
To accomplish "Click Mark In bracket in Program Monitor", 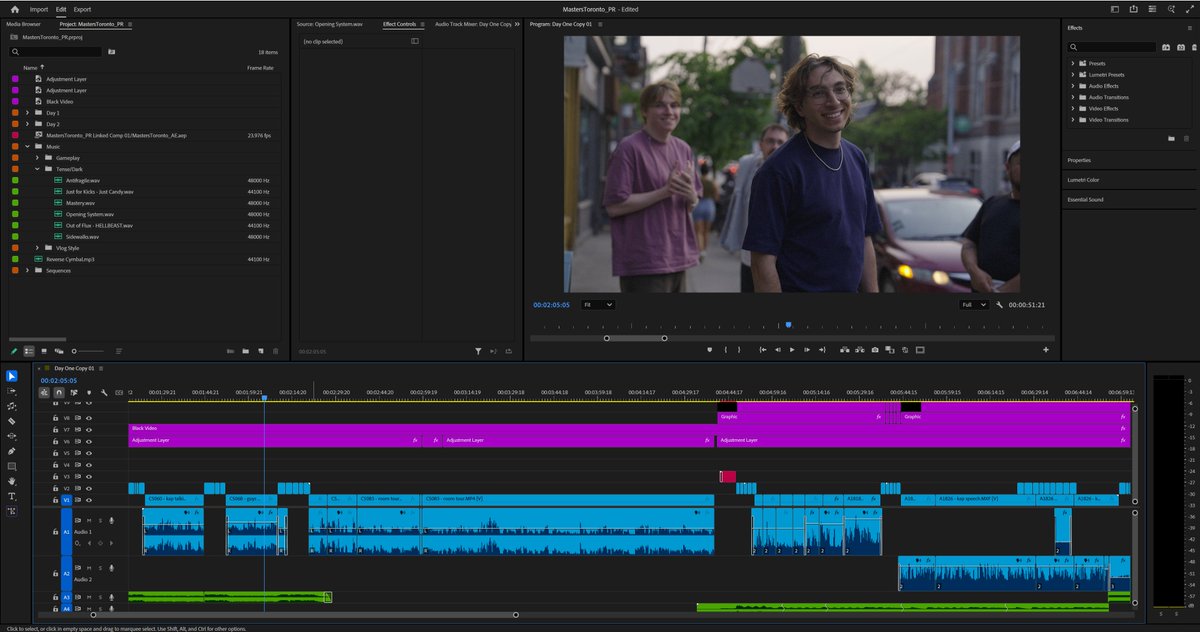I will (x=726, y=350).
